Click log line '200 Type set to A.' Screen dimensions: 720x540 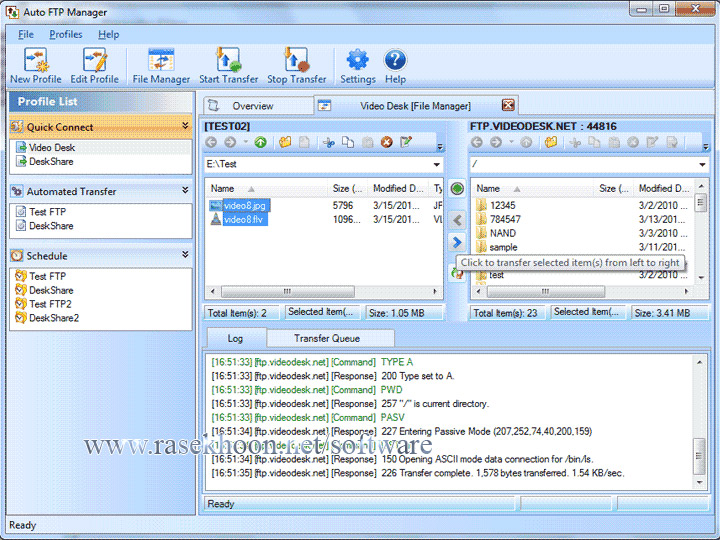click(333, 376)
